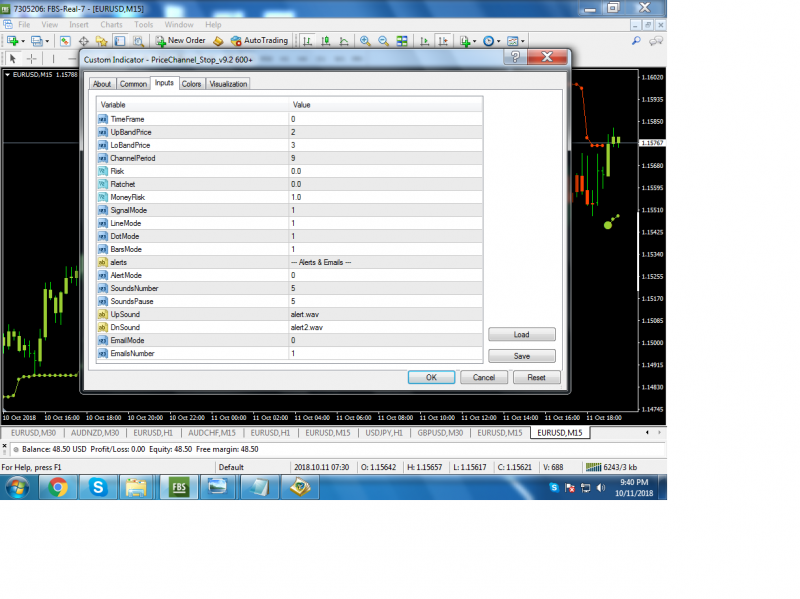Open the Help menu
The image size is (800, 599).
coord(213,24)
